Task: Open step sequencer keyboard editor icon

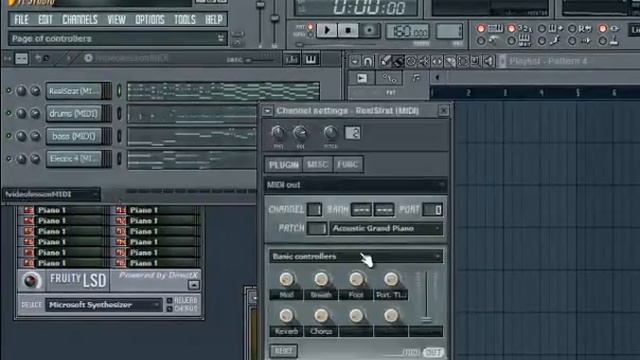Action: click(x=311, y=60)
